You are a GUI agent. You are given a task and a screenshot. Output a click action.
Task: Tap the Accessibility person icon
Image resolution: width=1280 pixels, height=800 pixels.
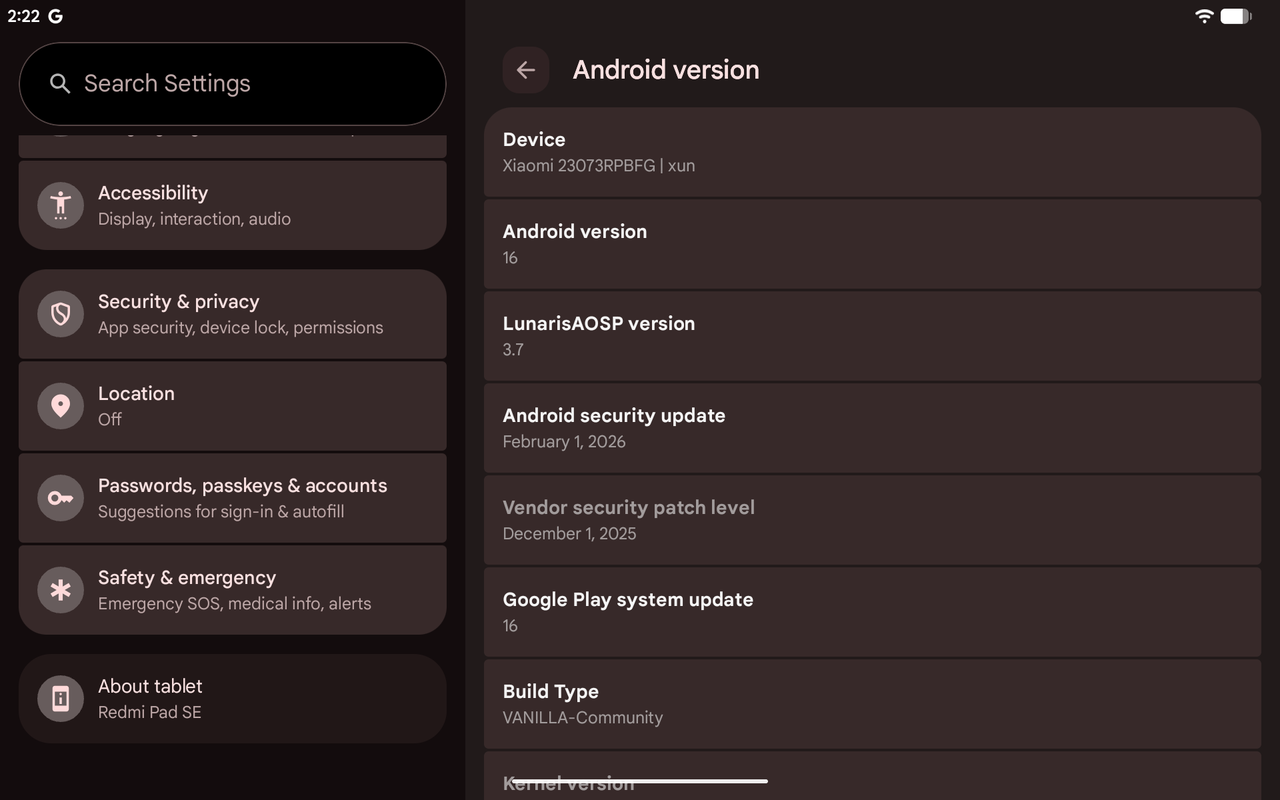click(60, 205)
